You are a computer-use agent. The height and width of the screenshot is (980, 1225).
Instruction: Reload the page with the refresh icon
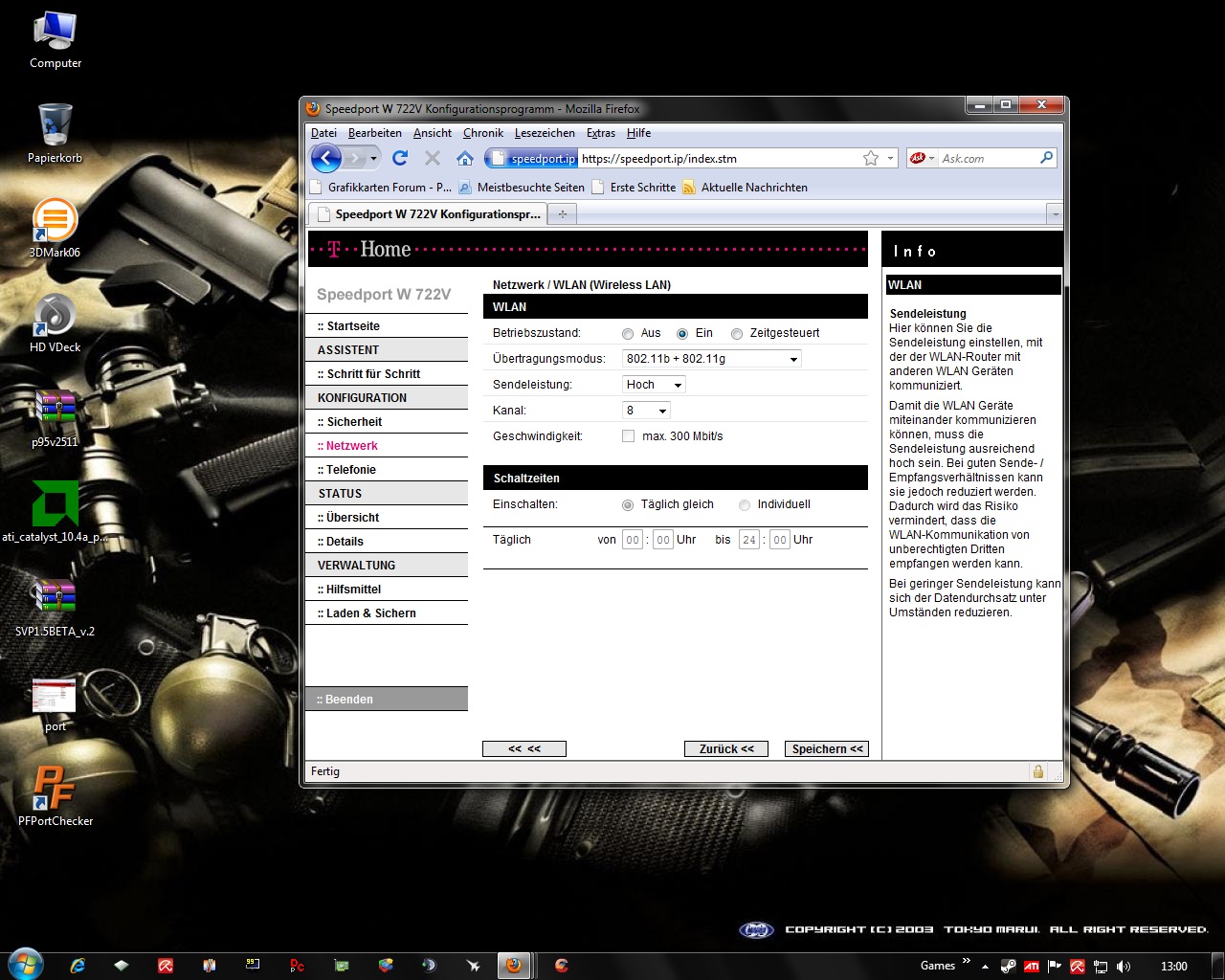click(x=400, y=158)
